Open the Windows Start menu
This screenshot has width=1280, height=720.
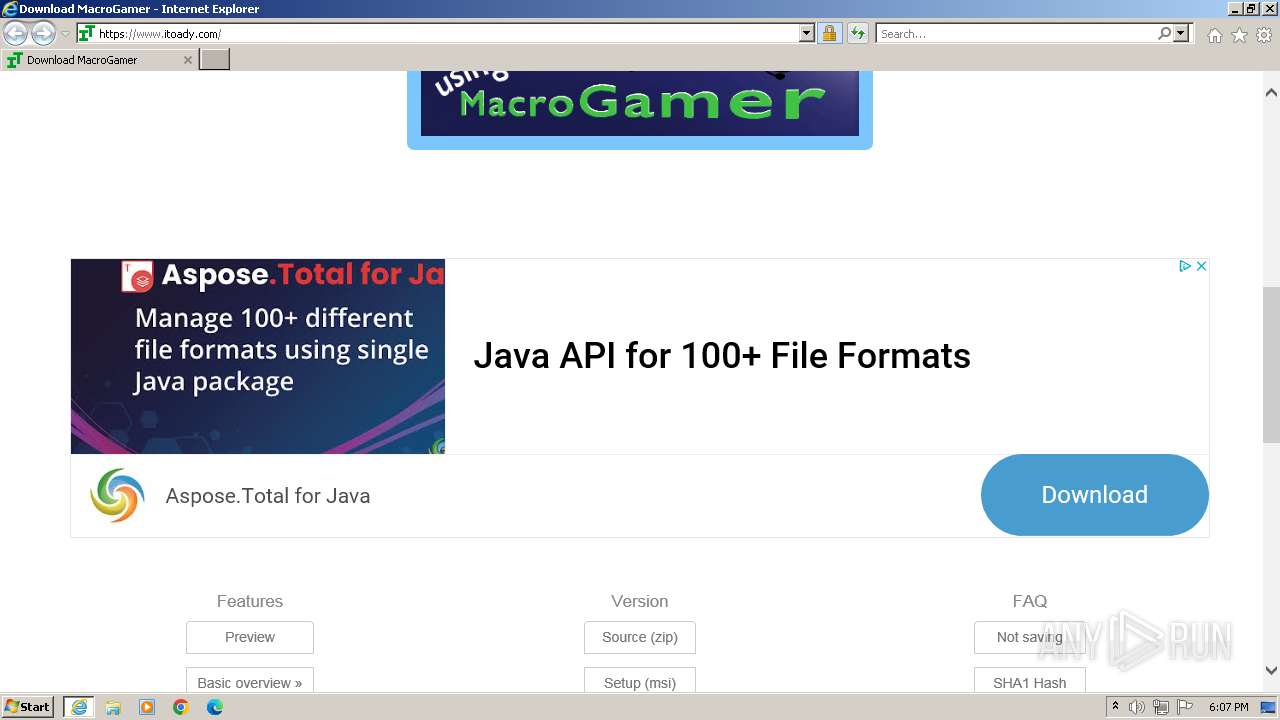tap(28, 707)
